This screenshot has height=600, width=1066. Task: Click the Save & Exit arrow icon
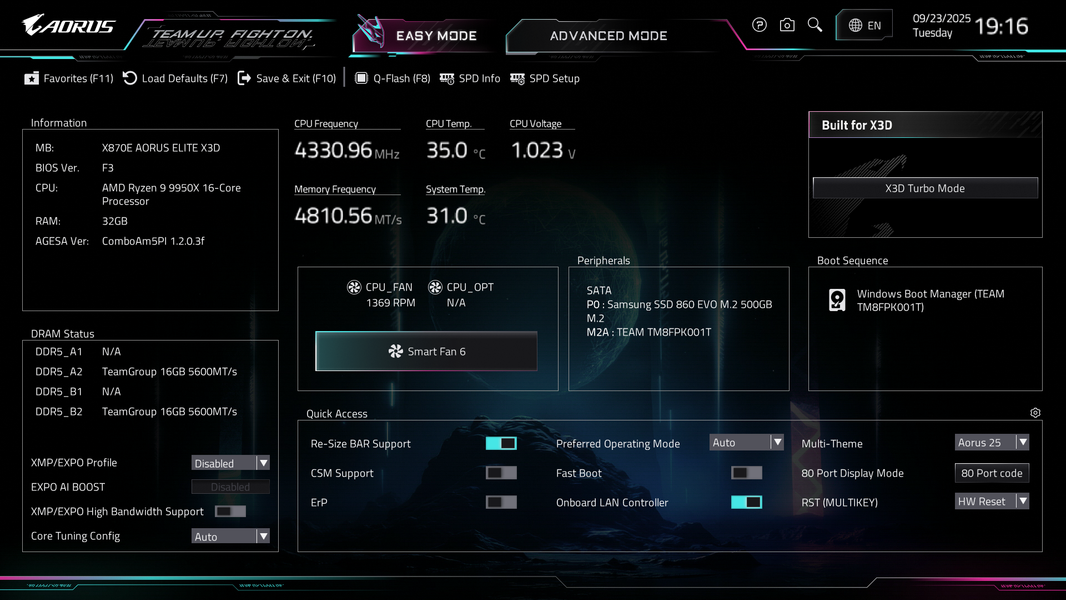244,78
